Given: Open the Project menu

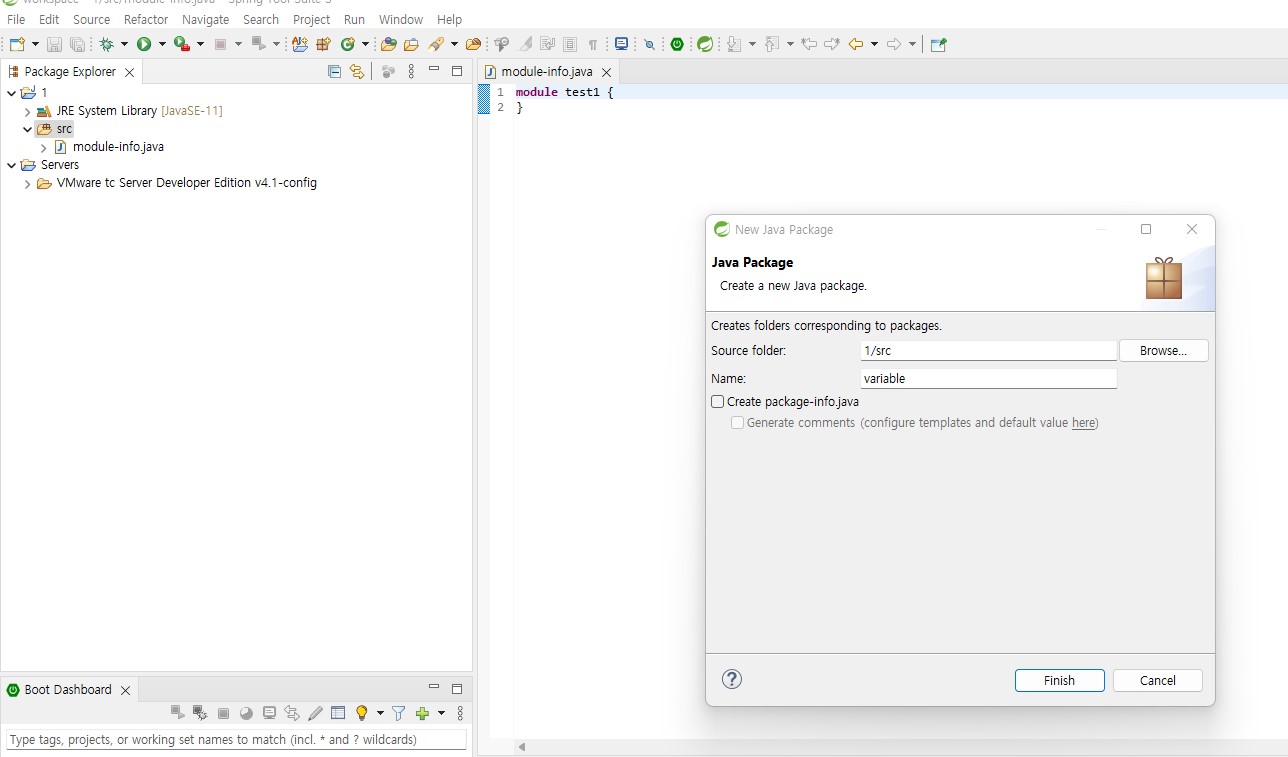Looking at the screenshot, I should click(x=311, y=19).
